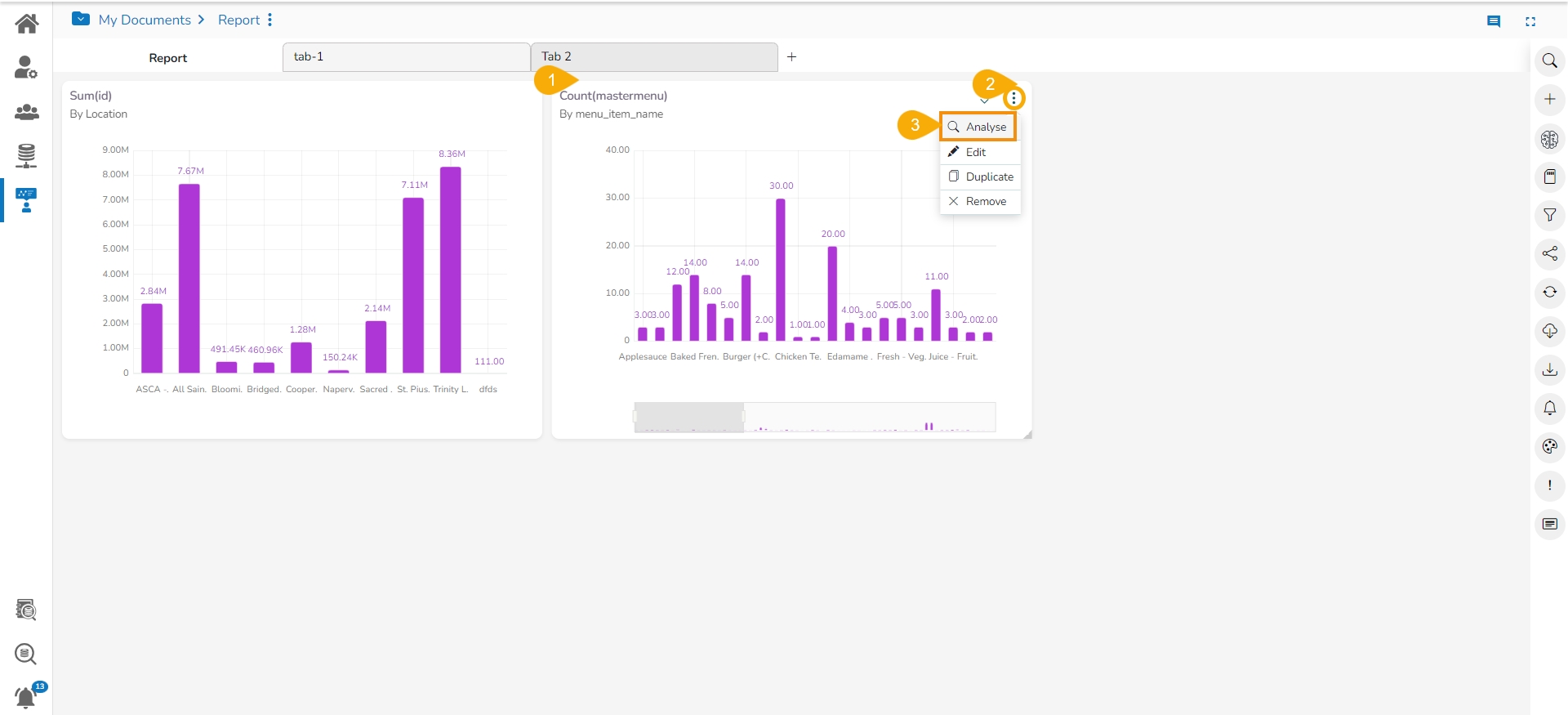Screen dimensions: 1568x715
Task: Open the chat comments icon in top bar
Action: coord(1494,22)
